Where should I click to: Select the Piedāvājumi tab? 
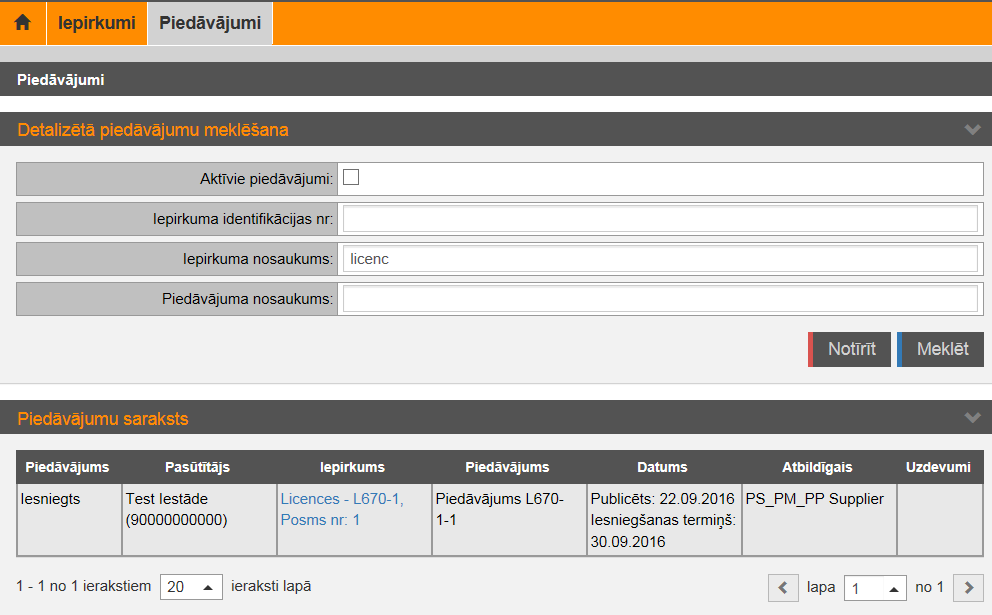tap(210, 22)
